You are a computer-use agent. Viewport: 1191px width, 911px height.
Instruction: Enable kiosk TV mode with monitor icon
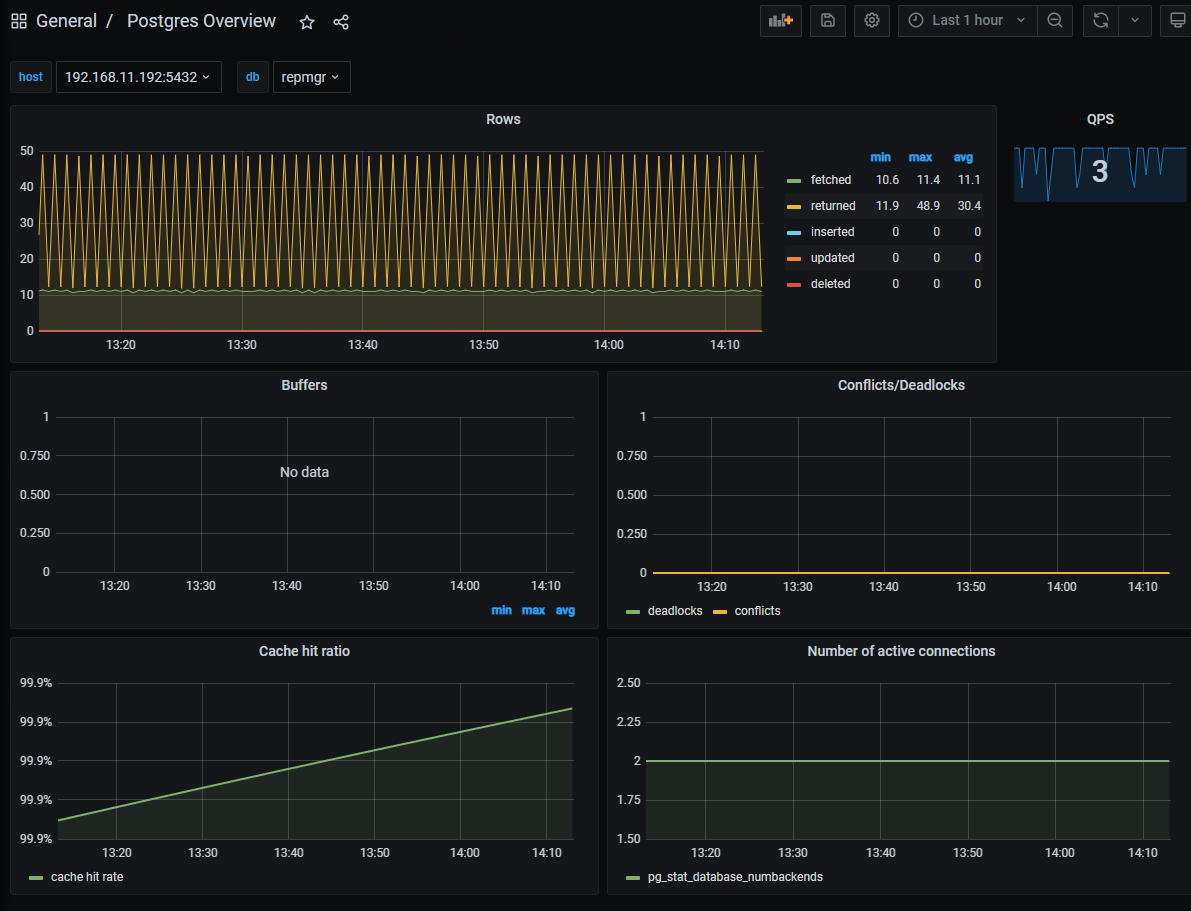(1177, 20)
